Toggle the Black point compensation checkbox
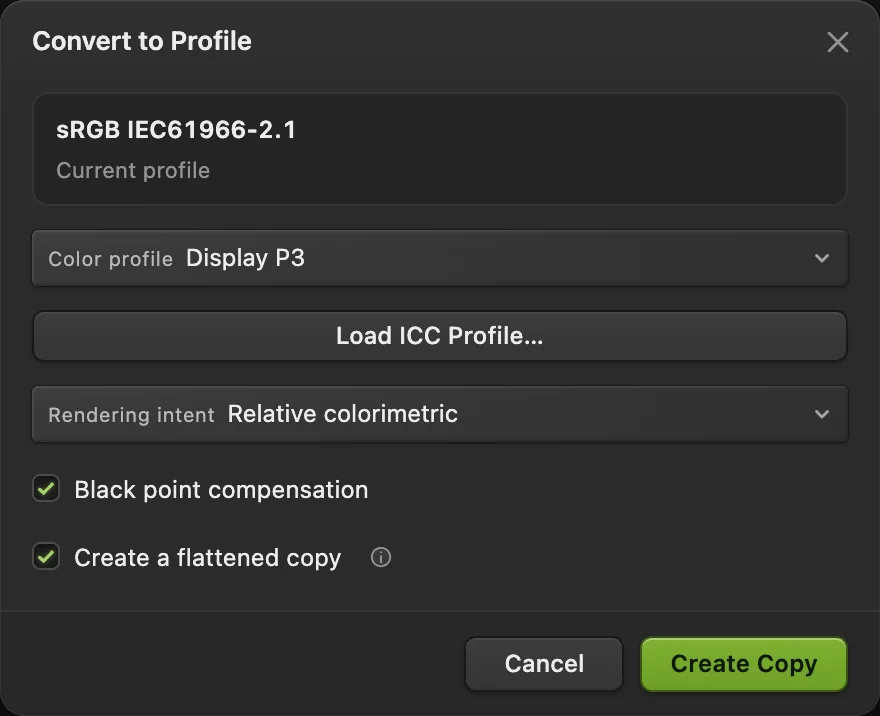 [x=46, y=489]
